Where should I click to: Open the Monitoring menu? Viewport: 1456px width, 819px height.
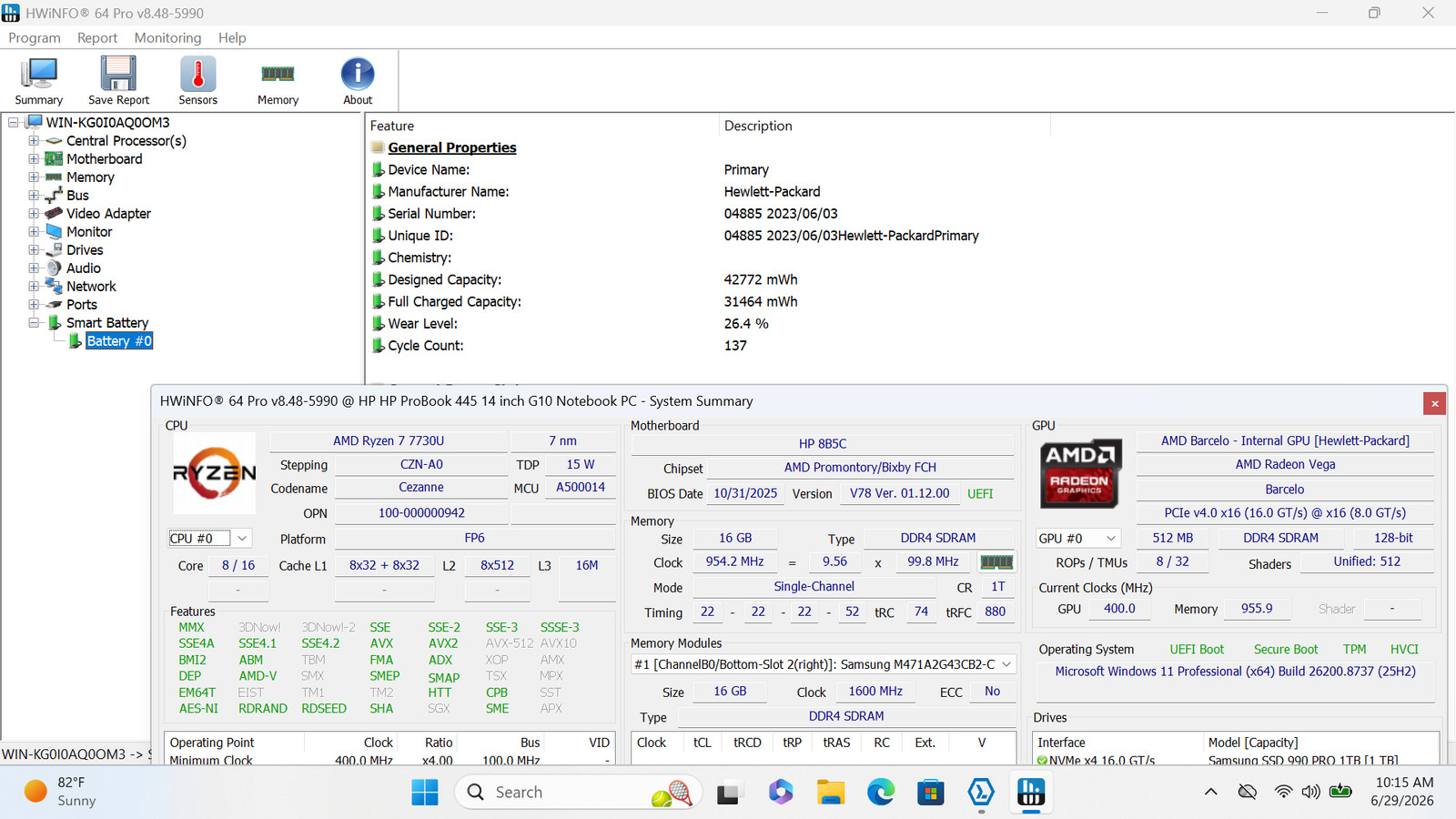(167, 37)
